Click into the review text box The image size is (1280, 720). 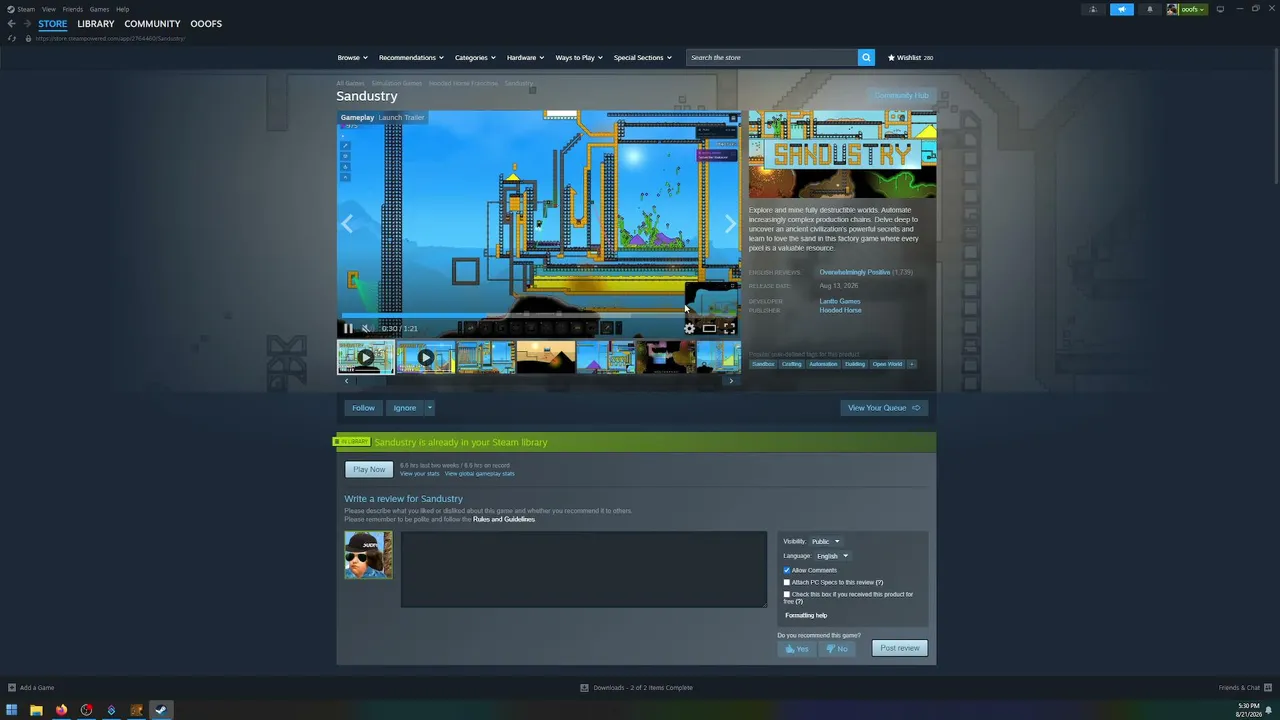coord(584,570)
